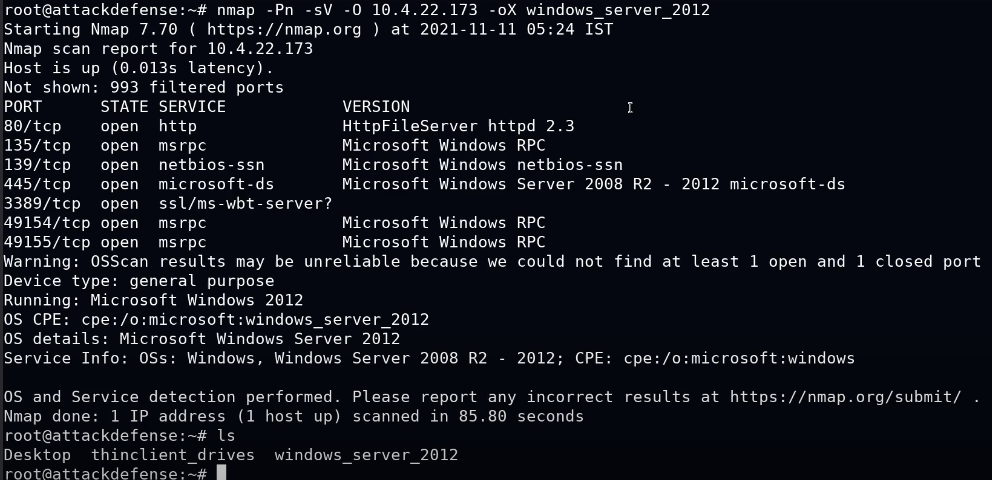This screenshot has width=992, height=480.
Task: Click the STATE column header
Action: coord(124,107)
